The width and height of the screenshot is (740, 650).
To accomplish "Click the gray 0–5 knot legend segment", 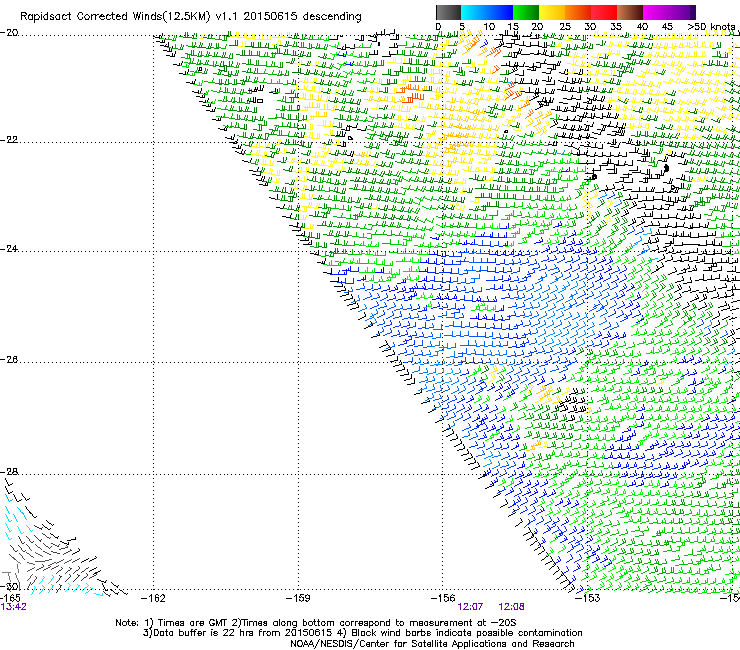I will (448, 12).
